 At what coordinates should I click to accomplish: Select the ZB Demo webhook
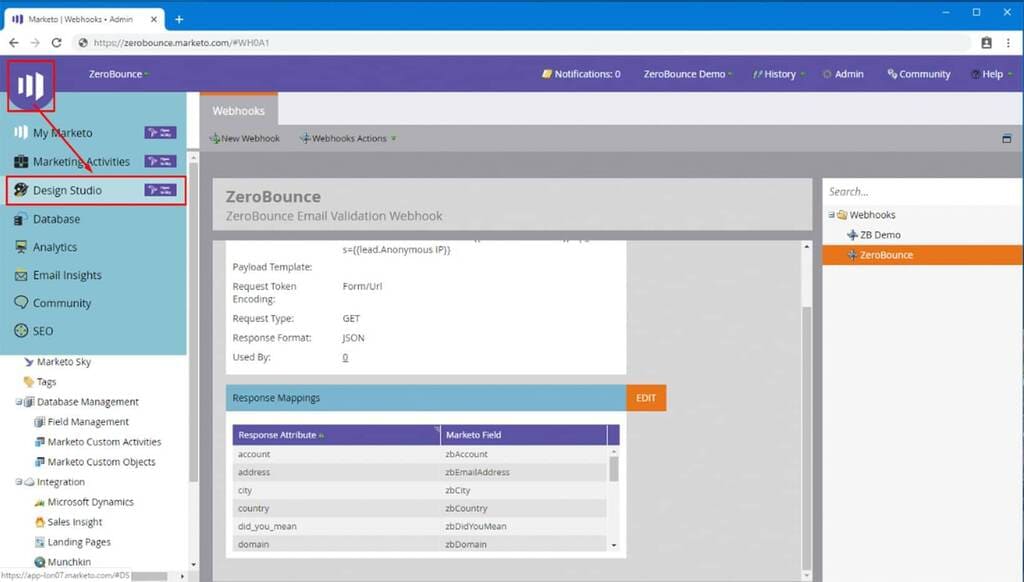click(880, 235)
